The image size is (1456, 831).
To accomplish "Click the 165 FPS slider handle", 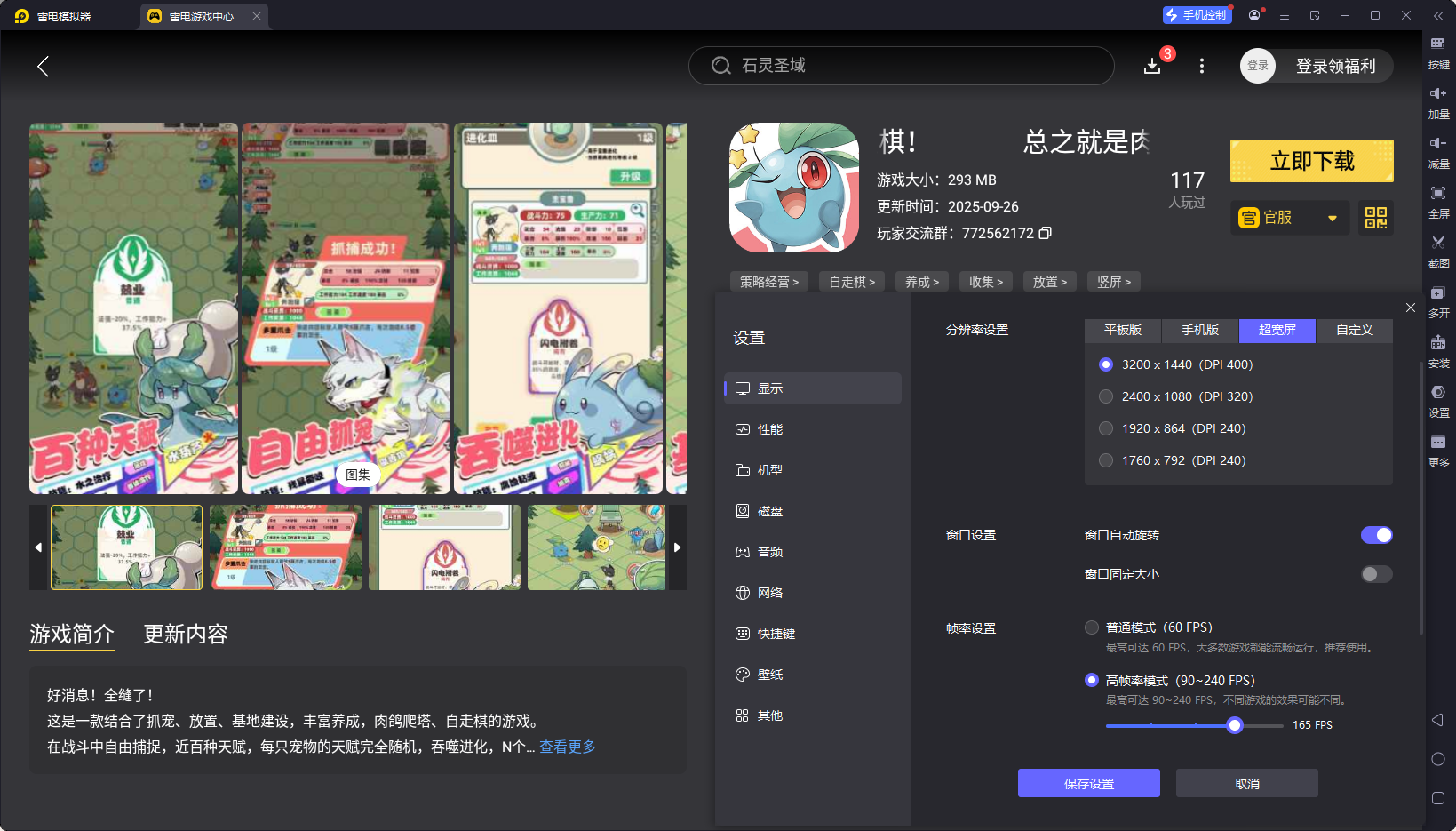I will (1234, 725).
